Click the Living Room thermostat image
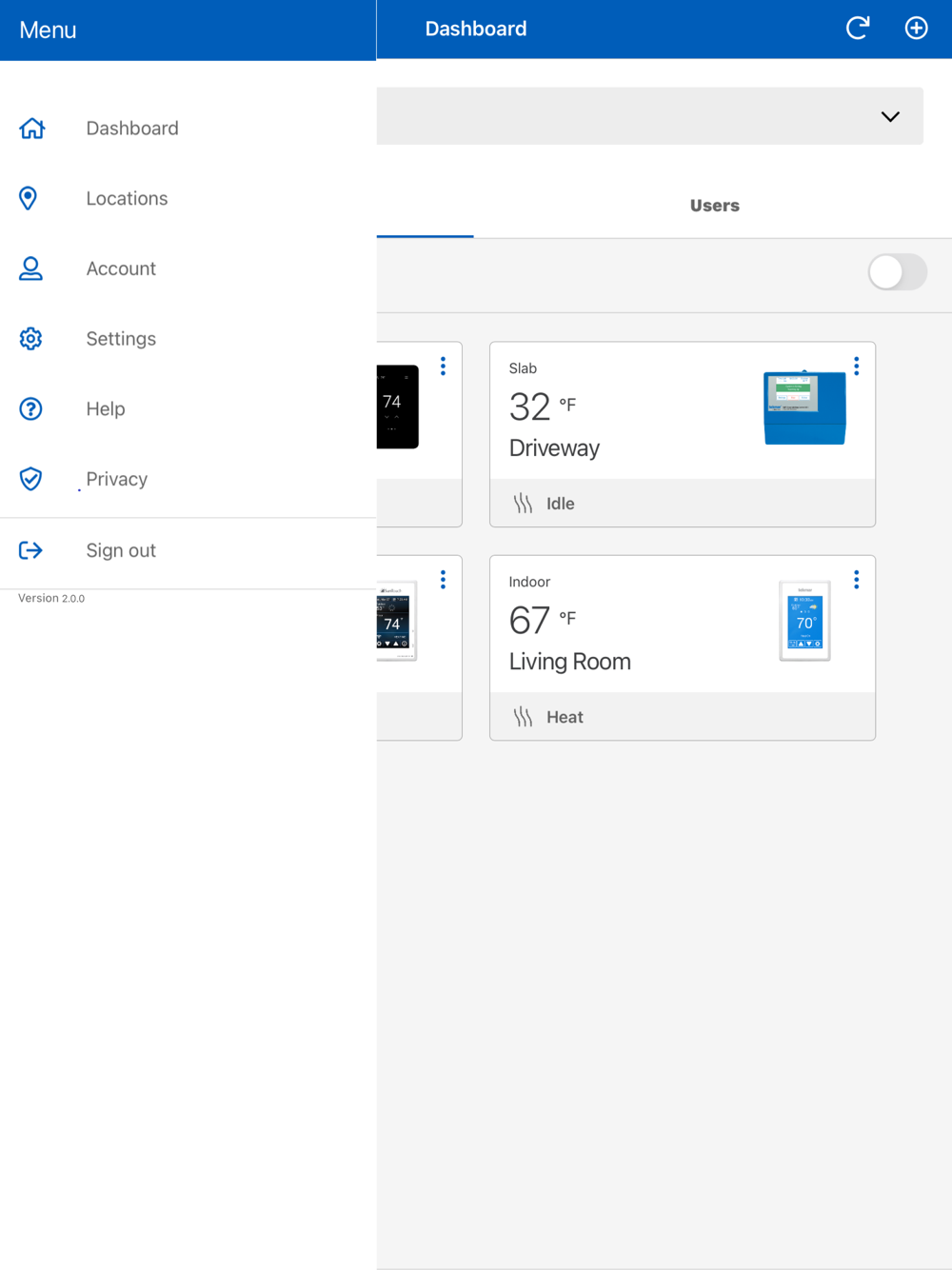Image resolution: width=952 pixels, height=1270 pixels. click(x=804, y=621)
